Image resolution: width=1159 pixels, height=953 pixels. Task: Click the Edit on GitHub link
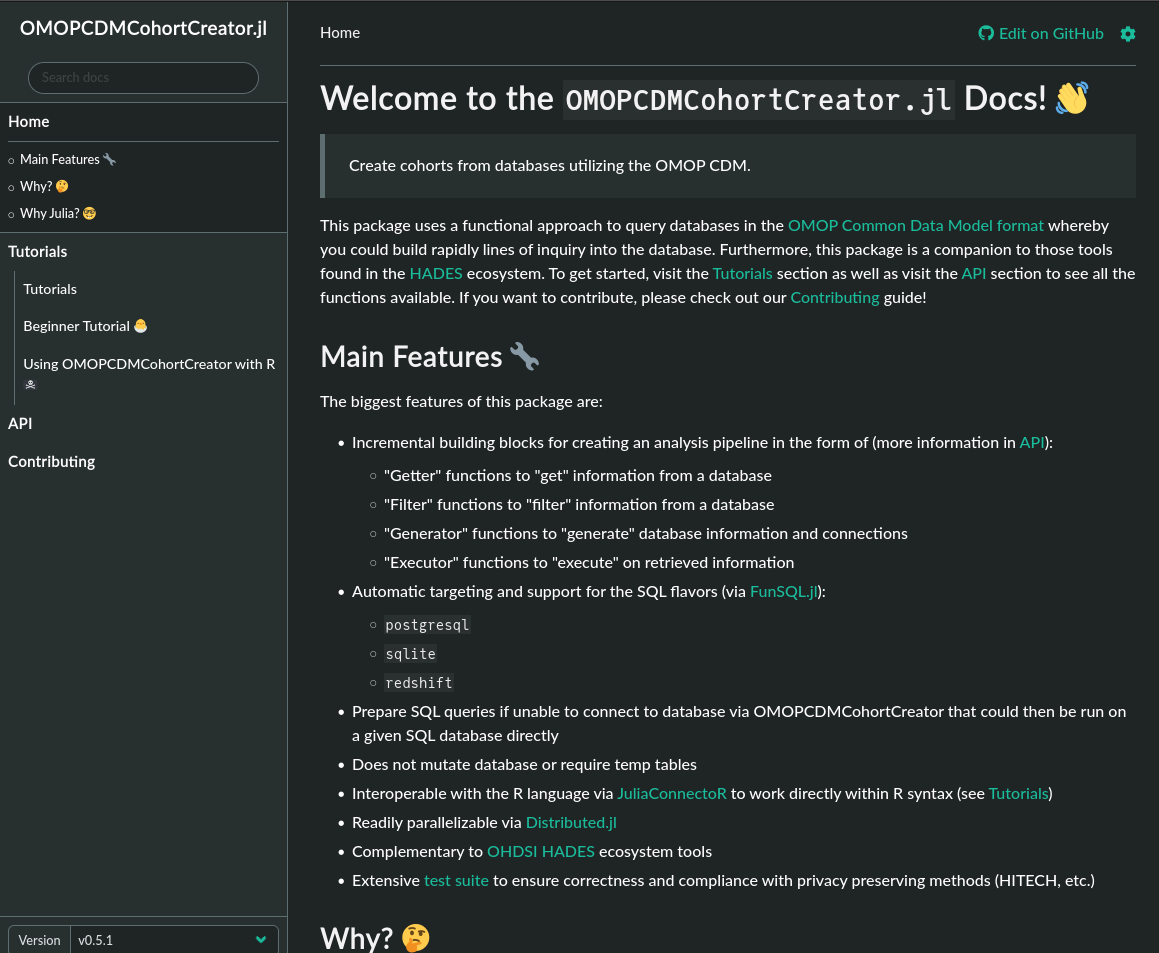click(x=1041, y=34)
